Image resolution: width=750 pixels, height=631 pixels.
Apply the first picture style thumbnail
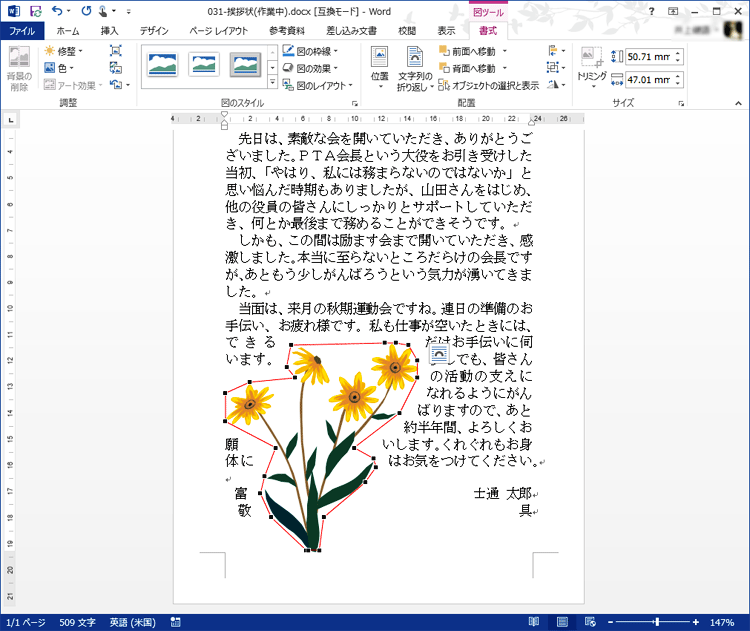point(163,65)
